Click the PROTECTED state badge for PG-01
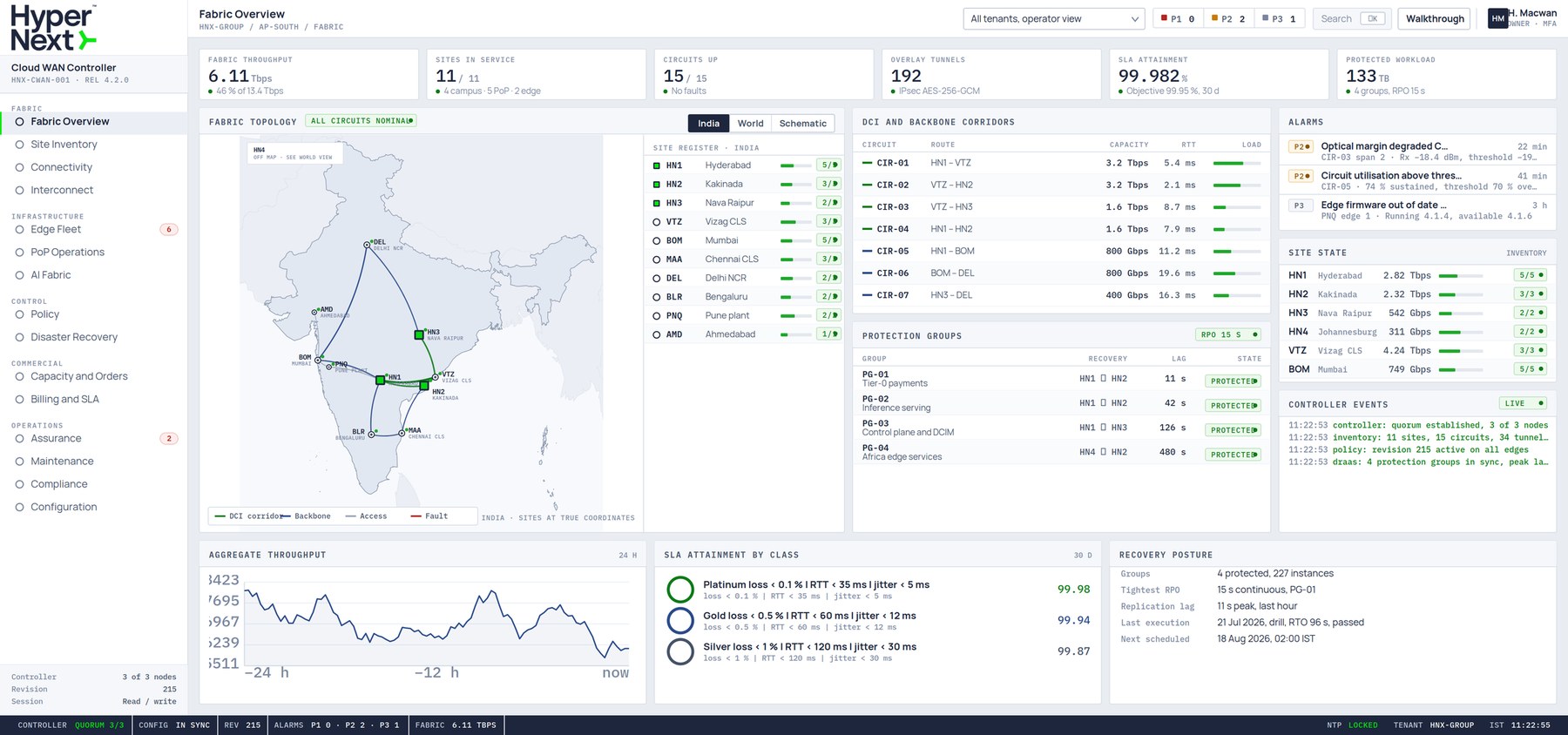The width and height of the screenshot is (1568, 735). 1233,381
